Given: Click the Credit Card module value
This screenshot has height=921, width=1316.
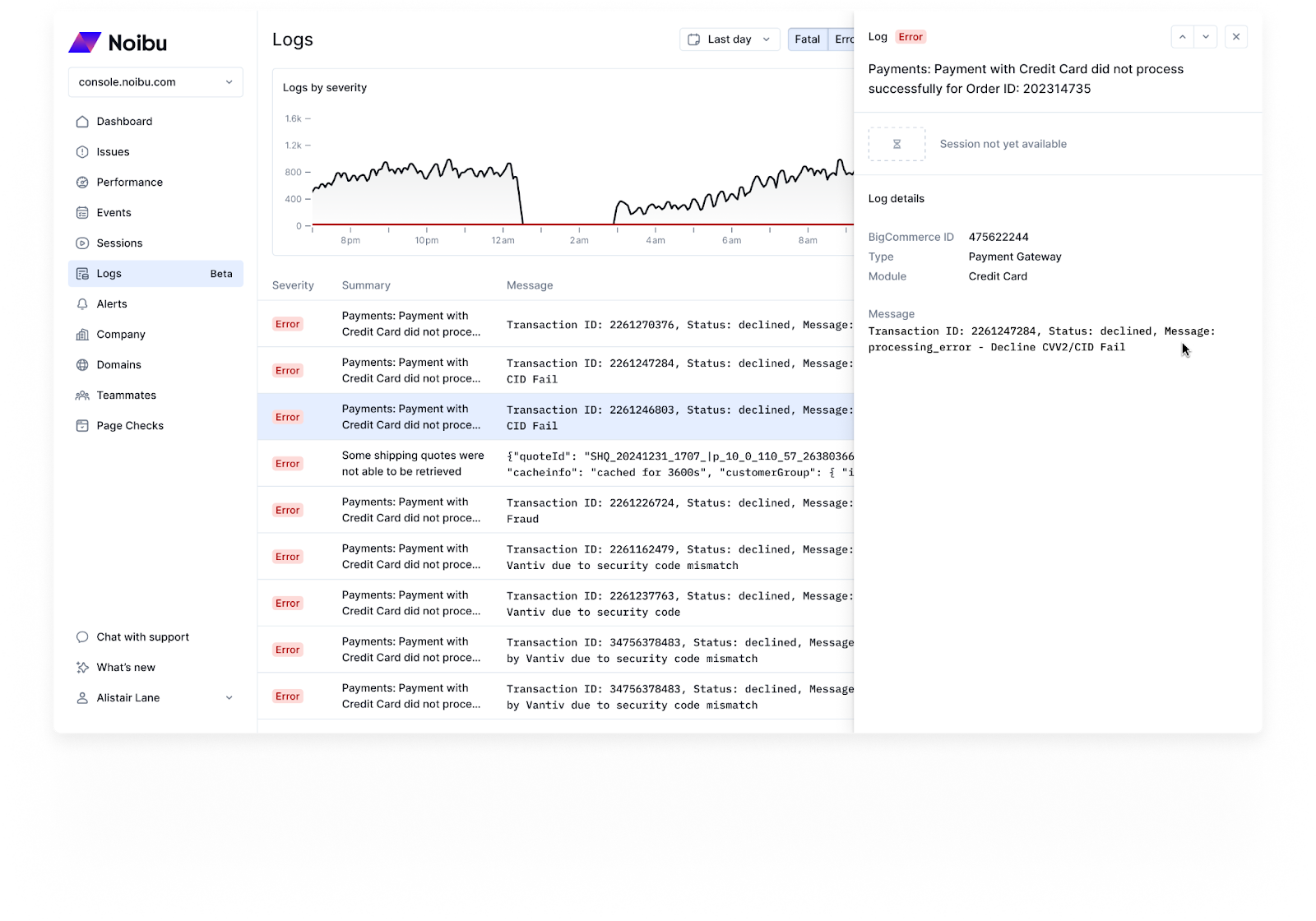Looking at the screenshot, I should [x=998, y=276].
